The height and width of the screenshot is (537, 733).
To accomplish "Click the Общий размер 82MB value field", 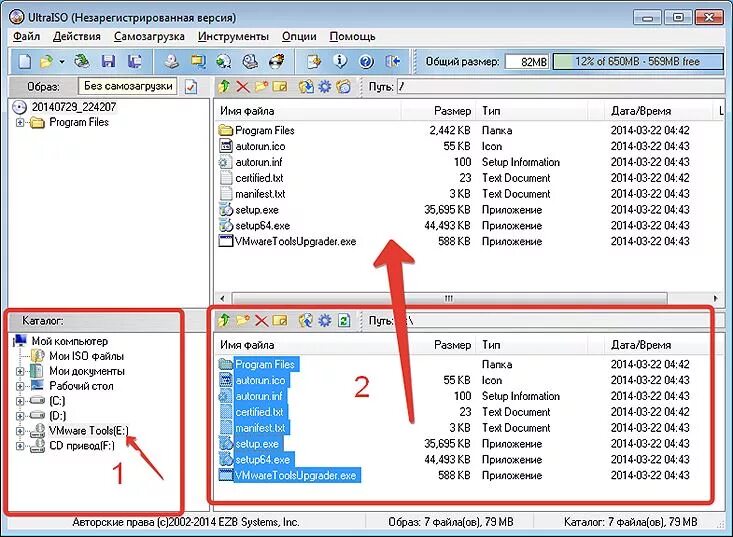I will click(527, 62).
